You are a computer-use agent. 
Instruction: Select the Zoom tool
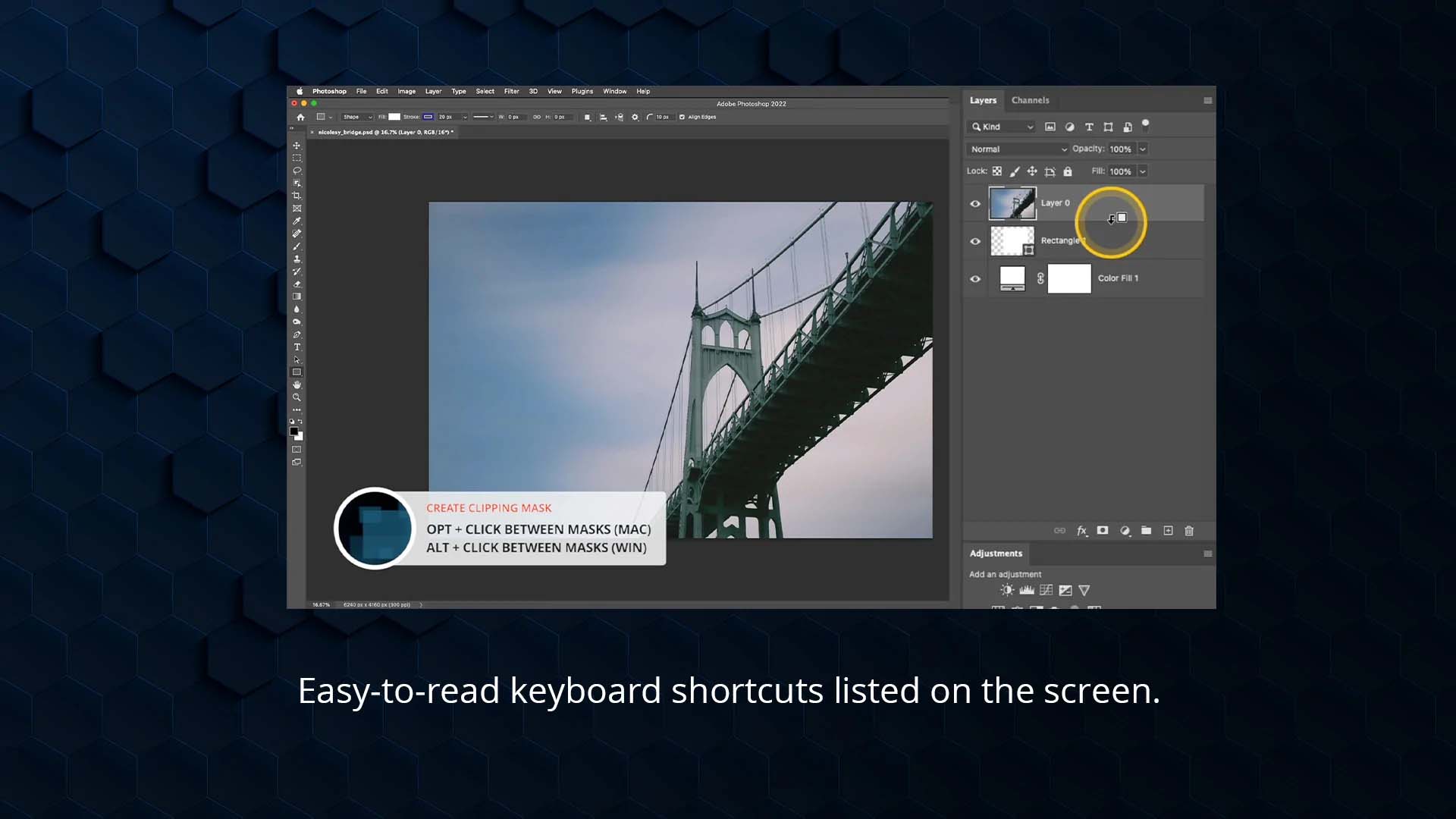click(x=297, y=397)
